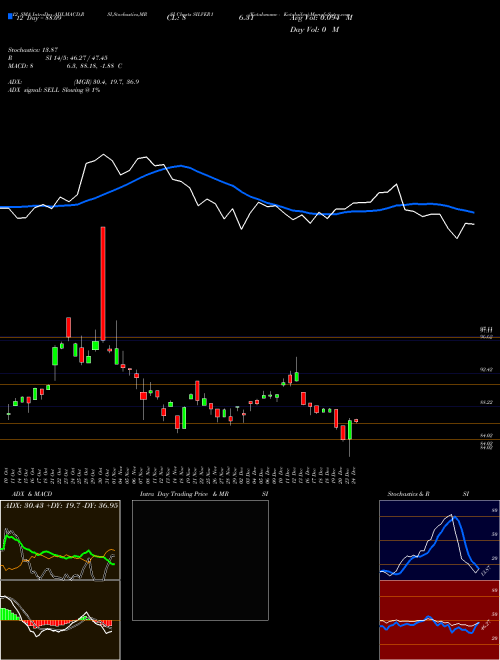Click the 88.22 price level label

[486, 402]
